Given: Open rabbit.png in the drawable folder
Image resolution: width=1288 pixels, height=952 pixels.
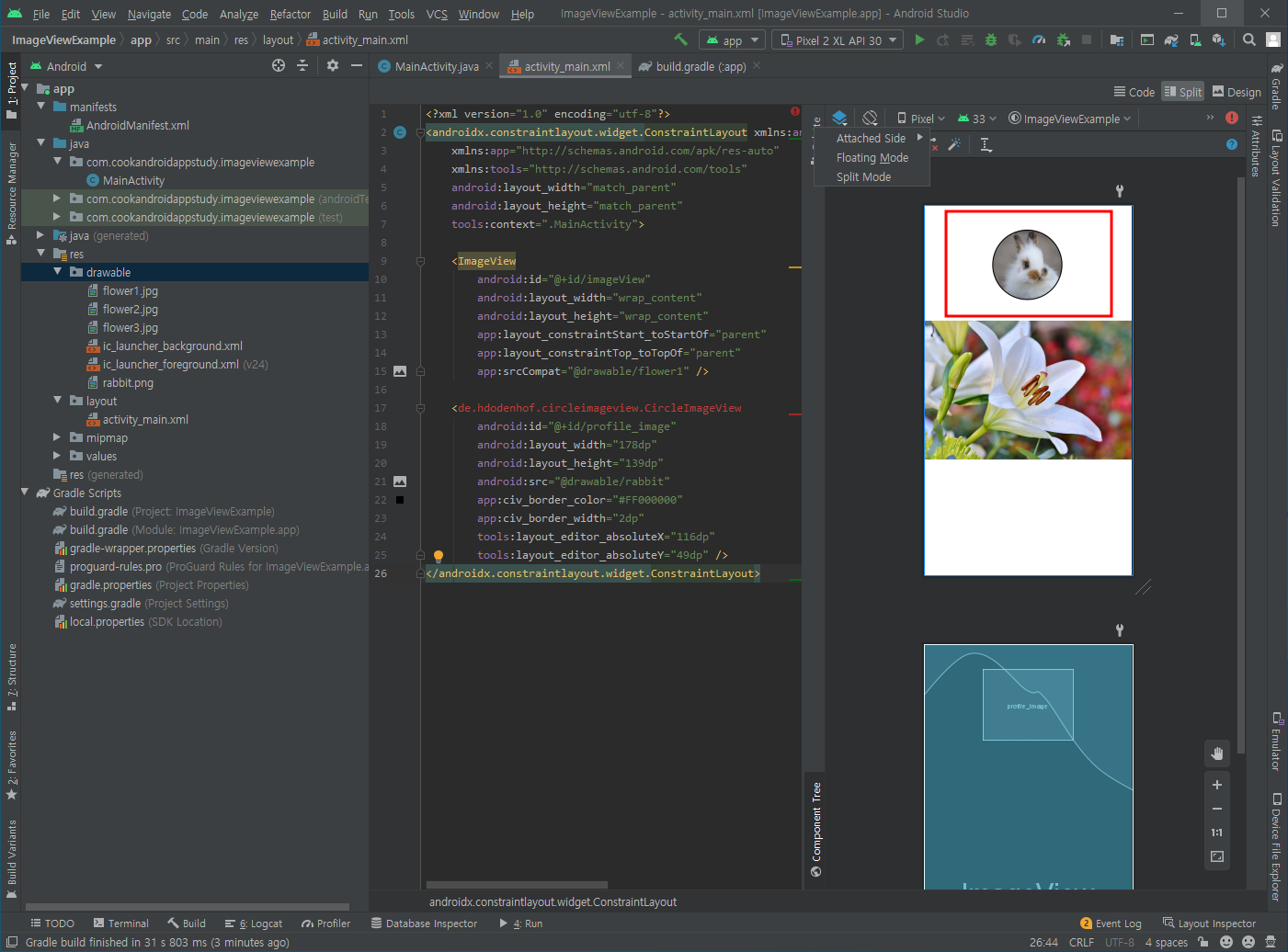Looking at the screenshot, I should click(x=120, y=382).
